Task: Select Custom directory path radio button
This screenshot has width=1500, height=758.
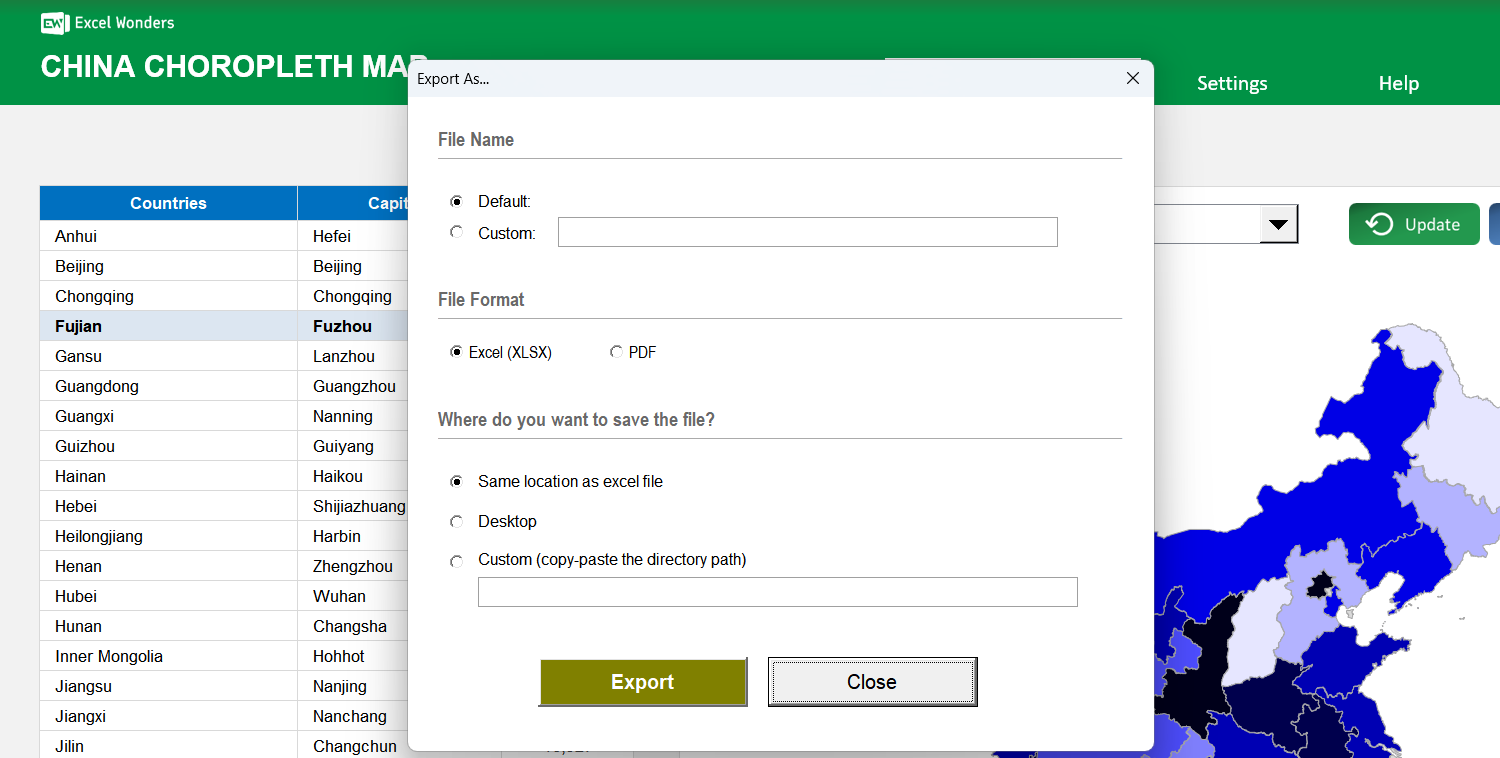Action: tap(457, 561)
